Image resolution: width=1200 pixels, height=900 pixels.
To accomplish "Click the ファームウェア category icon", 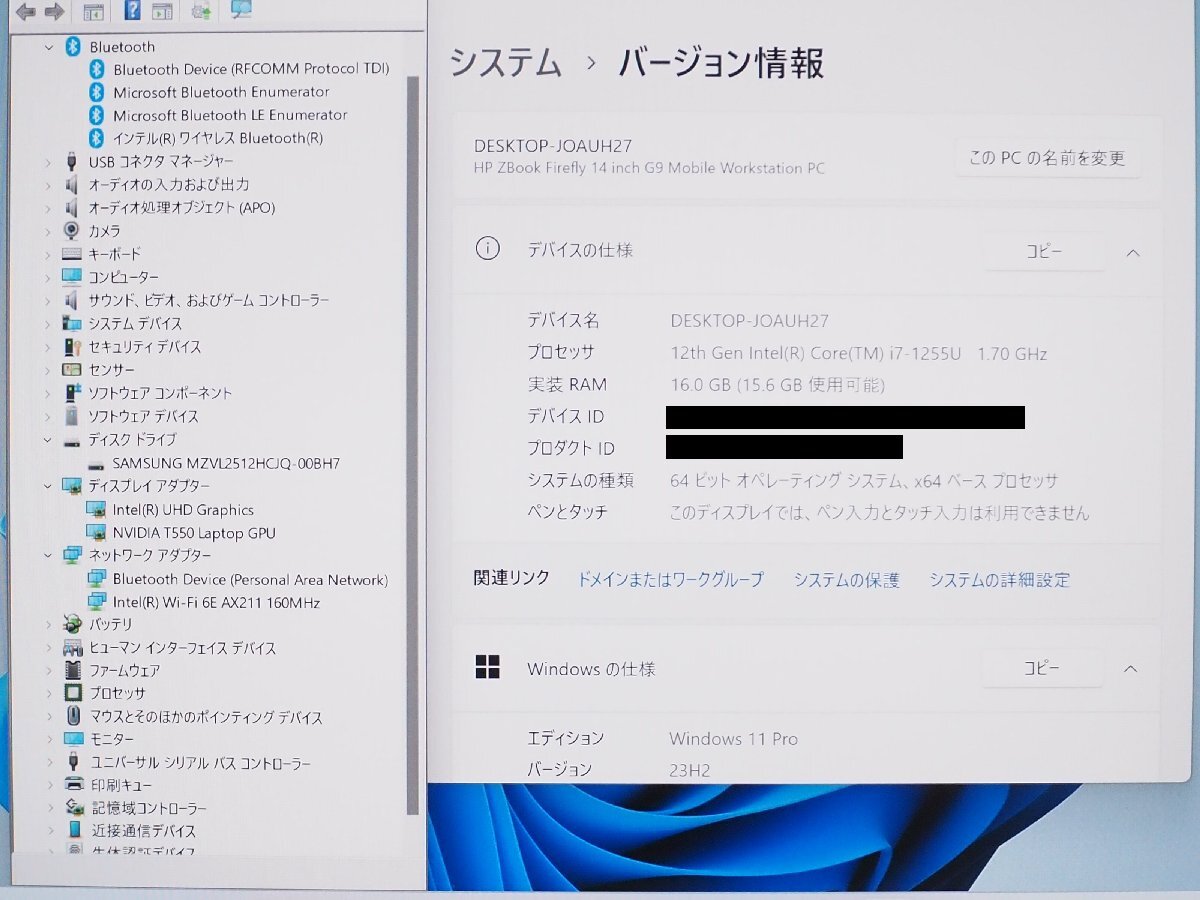I will click(72, 670).
